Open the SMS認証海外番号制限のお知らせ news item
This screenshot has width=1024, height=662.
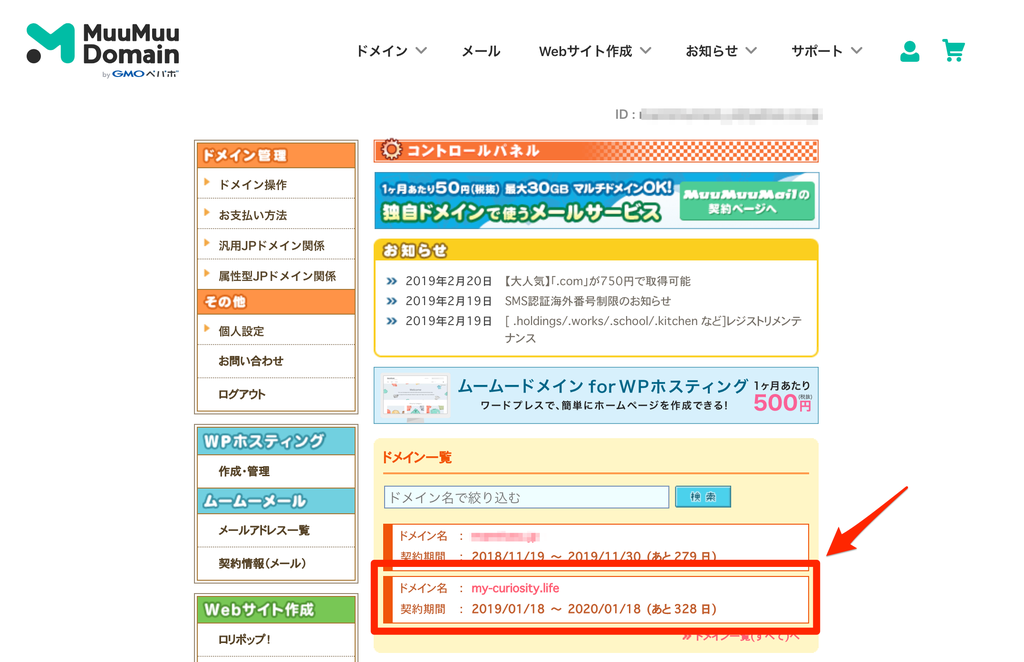tap(588, 301)
